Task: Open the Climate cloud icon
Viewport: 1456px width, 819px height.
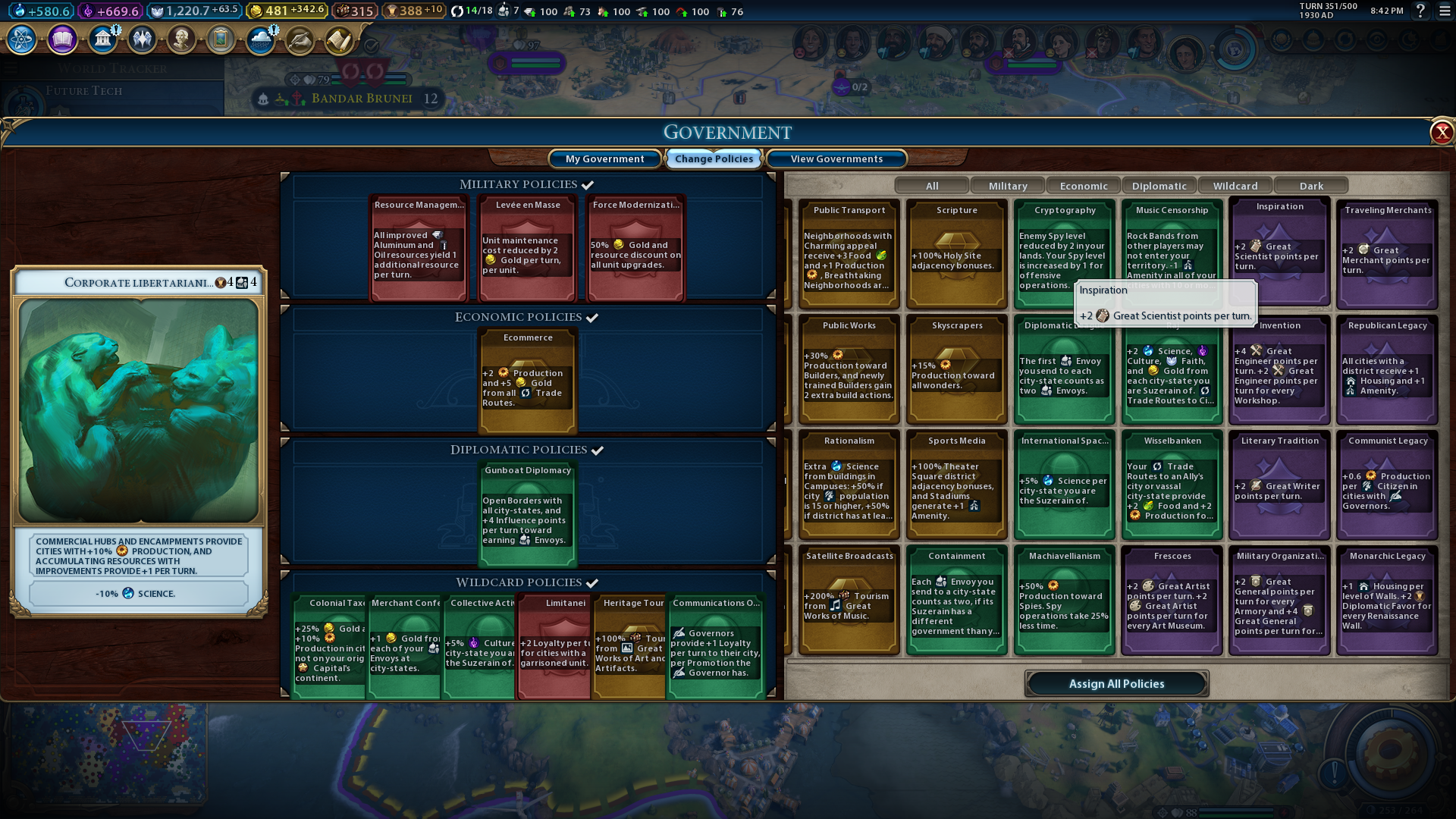Action: point(260,39)
